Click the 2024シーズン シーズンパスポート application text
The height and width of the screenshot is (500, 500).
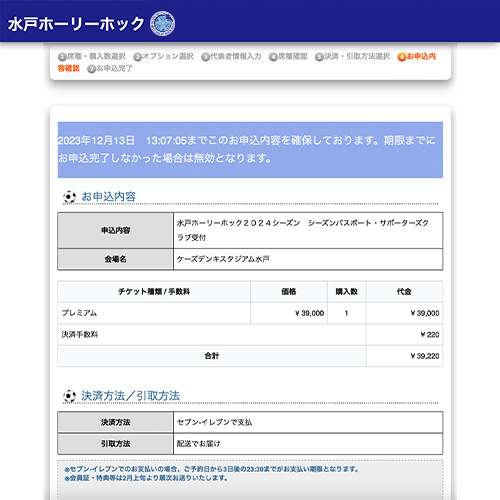point(303,230)
